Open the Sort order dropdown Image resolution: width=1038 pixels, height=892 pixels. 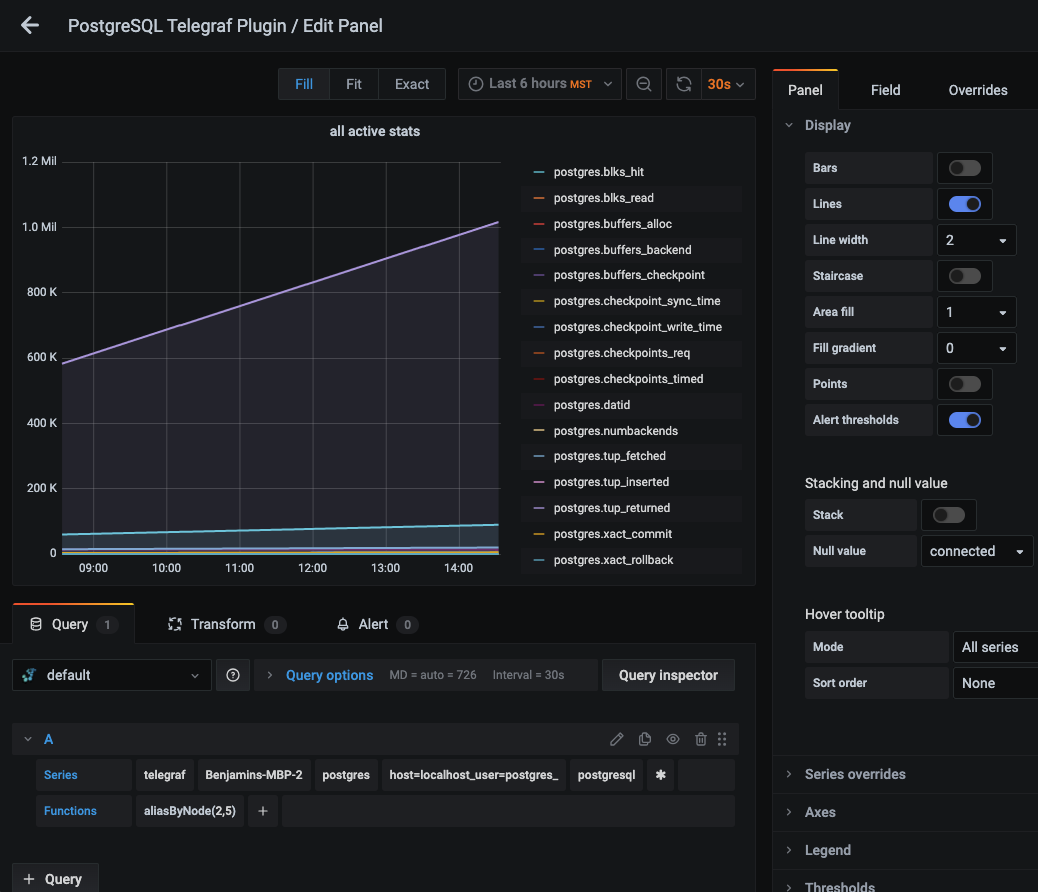click(995, 683)
